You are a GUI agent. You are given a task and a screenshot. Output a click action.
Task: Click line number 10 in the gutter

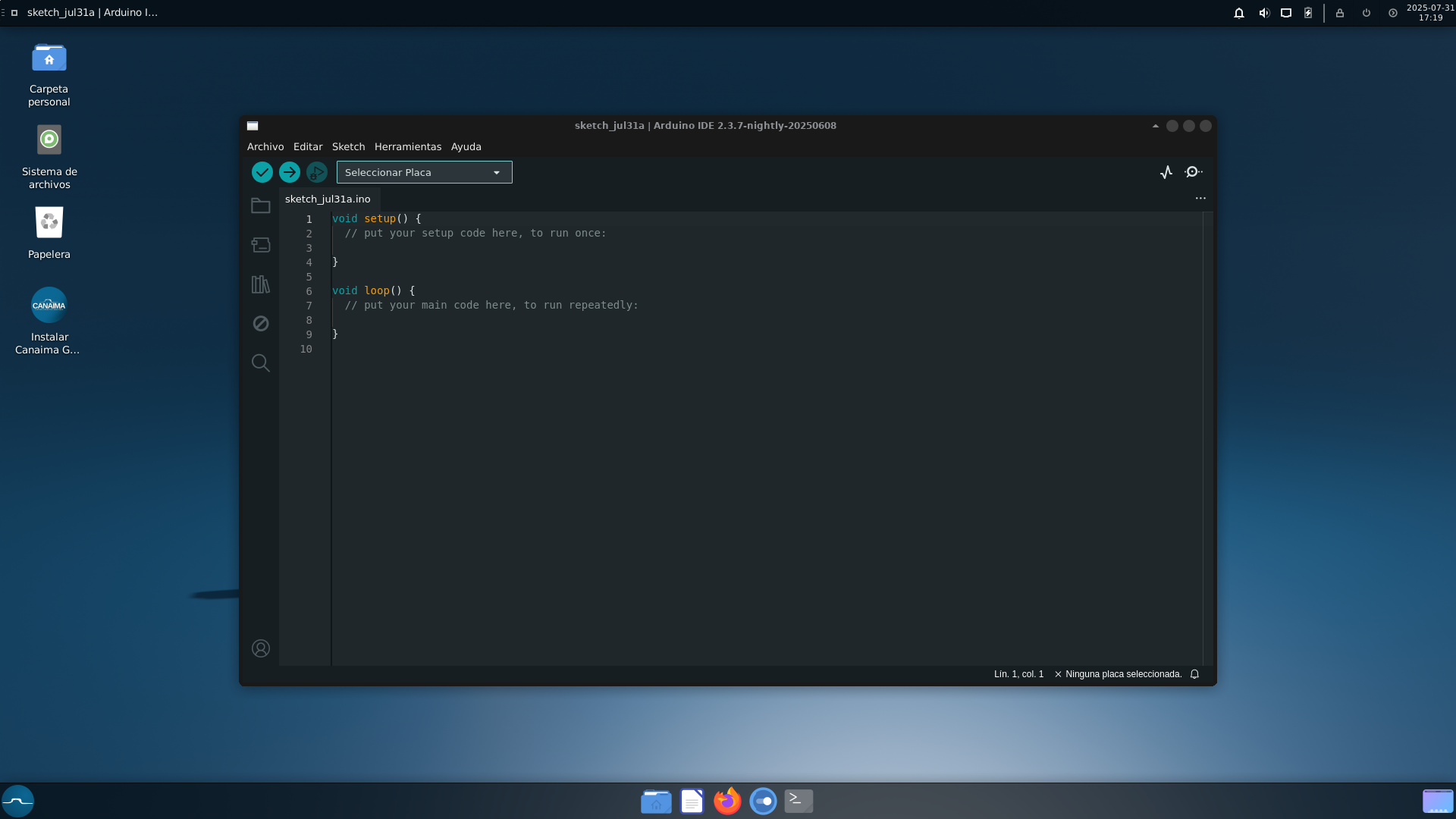[306, 349]
